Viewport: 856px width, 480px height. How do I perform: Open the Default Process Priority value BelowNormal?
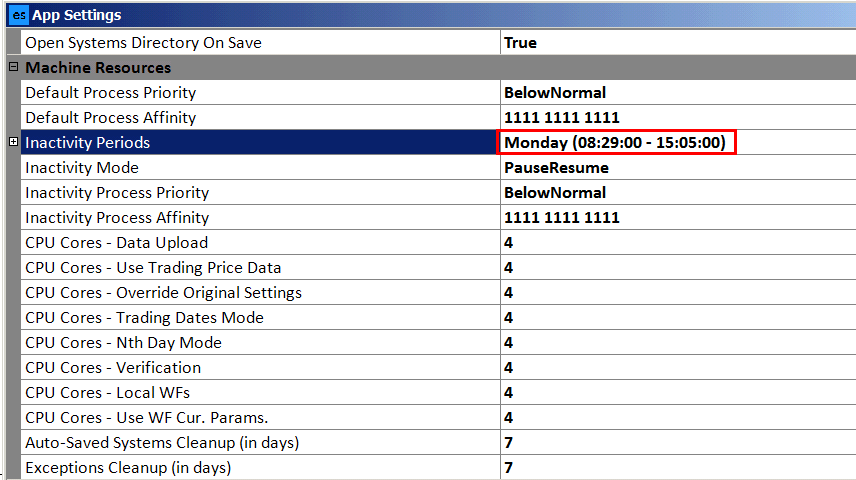(x=555, y=93)
